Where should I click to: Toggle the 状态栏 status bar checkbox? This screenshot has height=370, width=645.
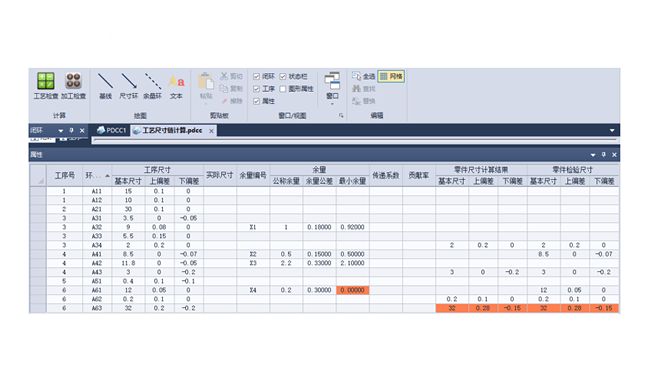click(x=283, y=77)
